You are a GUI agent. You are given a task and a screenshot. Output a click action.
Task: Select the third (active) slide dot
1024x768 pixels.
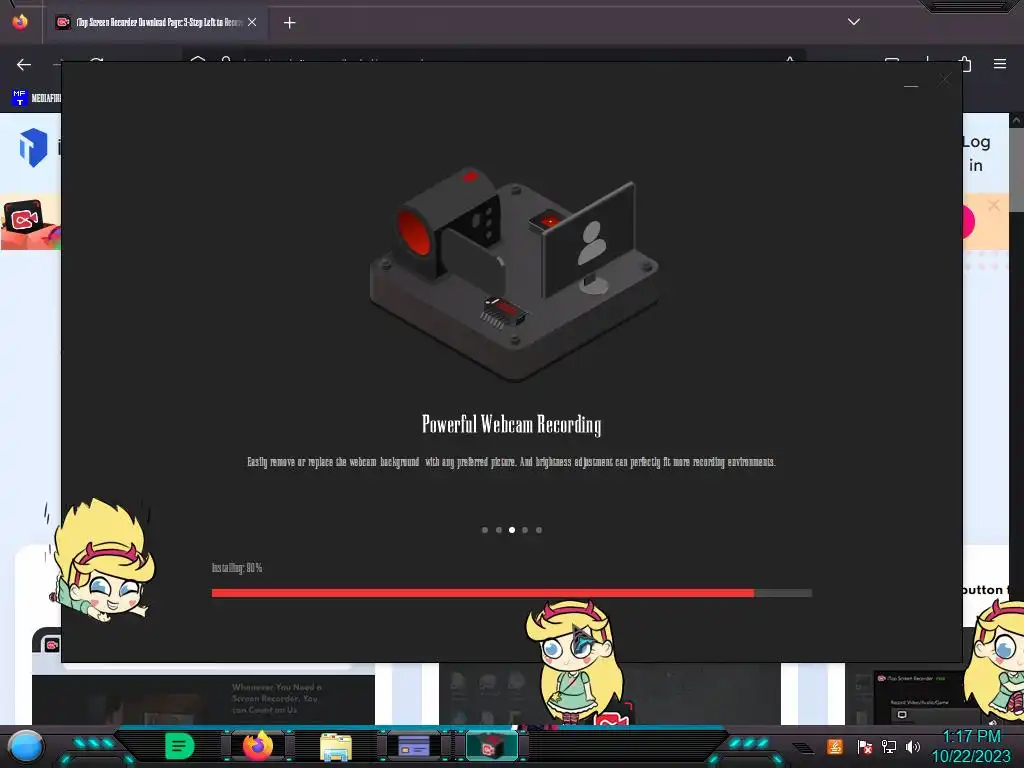512,530
